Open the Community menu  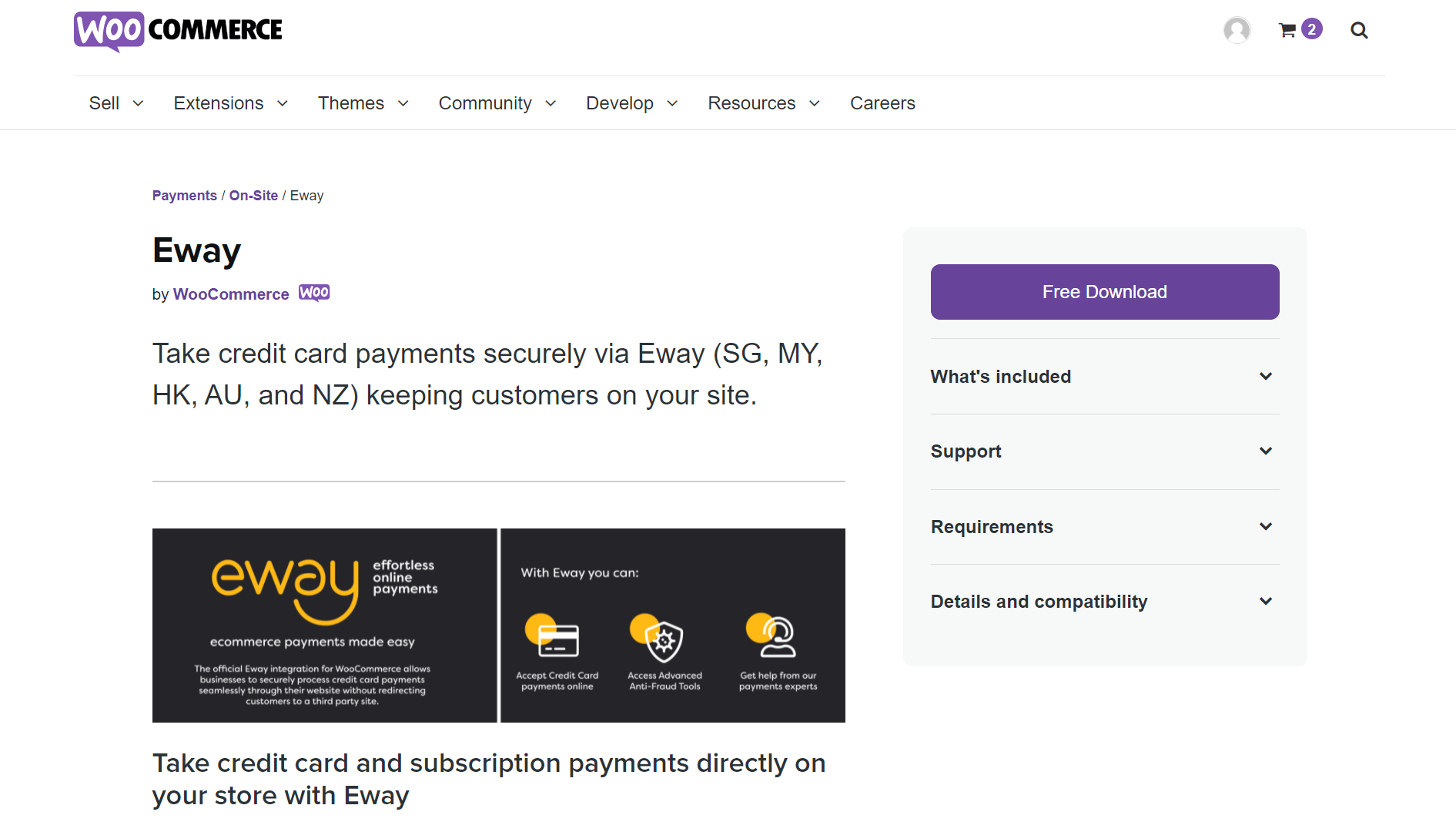497,103
